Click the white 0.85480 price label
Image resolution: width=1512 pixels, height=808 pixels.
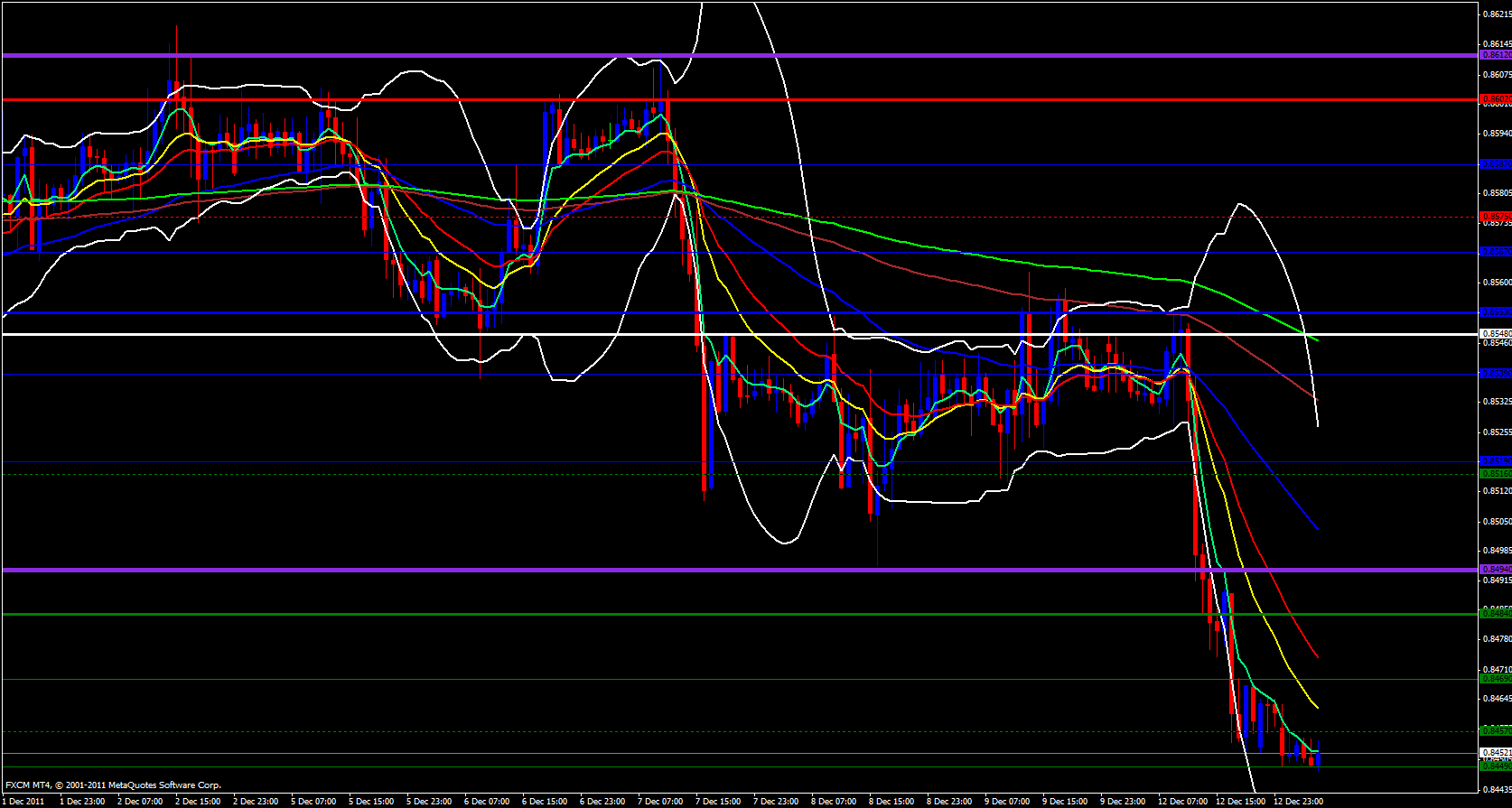1495,333
